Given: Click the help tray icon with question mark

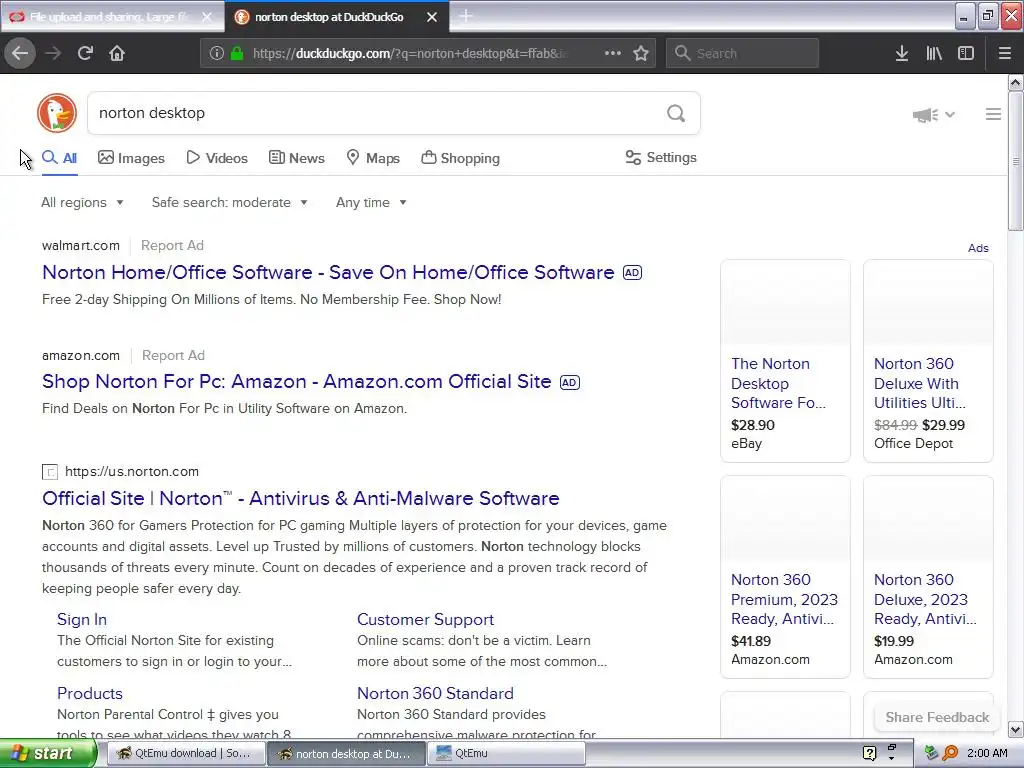Looking at the screenshot, I should 869,753.
